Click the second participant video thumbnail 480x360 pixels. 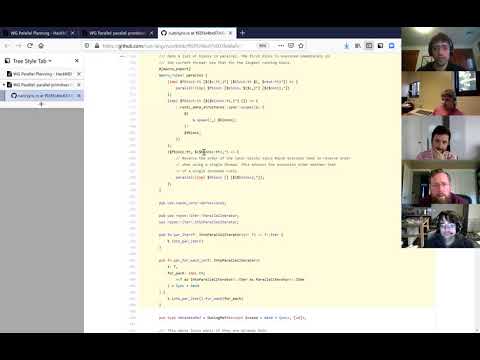pyautogui.click(x=440, y=93)
